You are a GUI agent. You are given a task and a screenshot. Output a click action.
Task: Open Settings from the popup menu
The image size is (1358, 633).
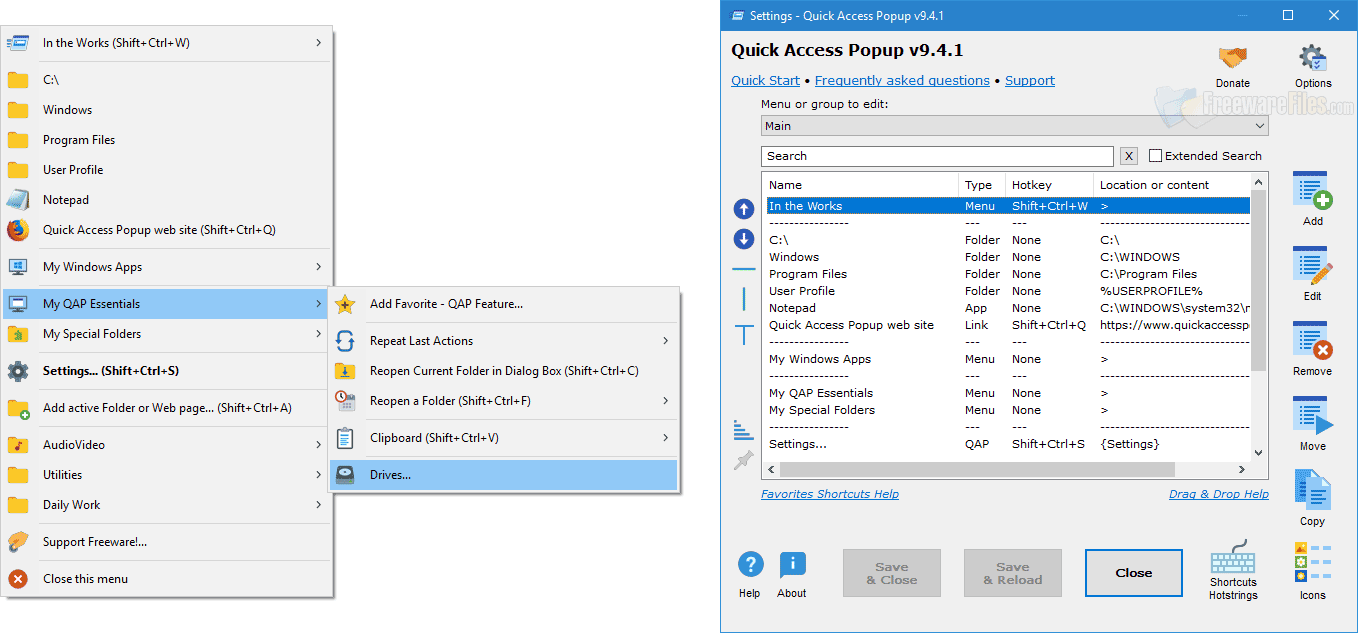(x=165, y=370)
